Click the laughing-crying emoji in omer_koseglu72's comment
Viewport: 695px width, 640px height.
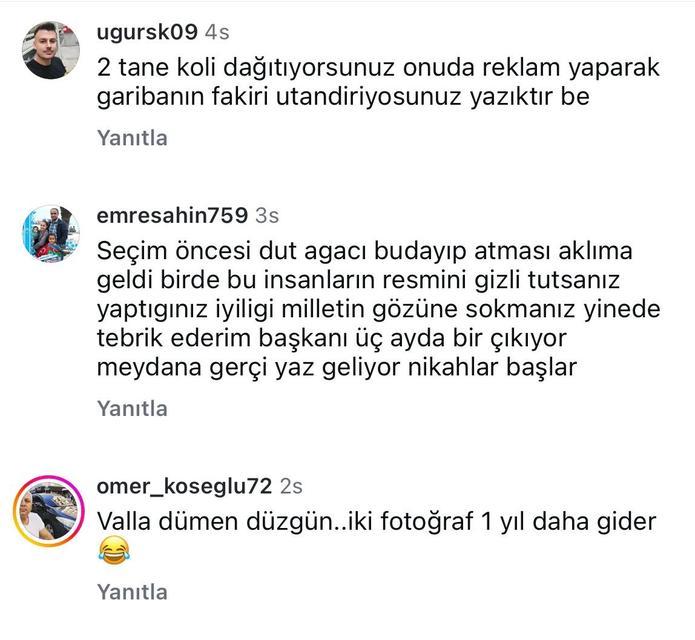click(x=114, y=550)
